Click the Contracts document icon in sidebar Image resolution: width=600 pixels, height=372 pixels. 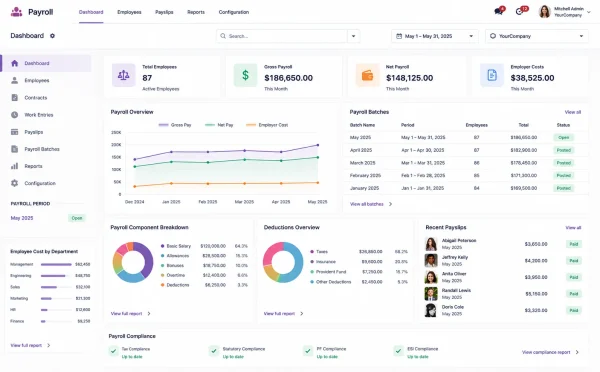coord(15,98)
